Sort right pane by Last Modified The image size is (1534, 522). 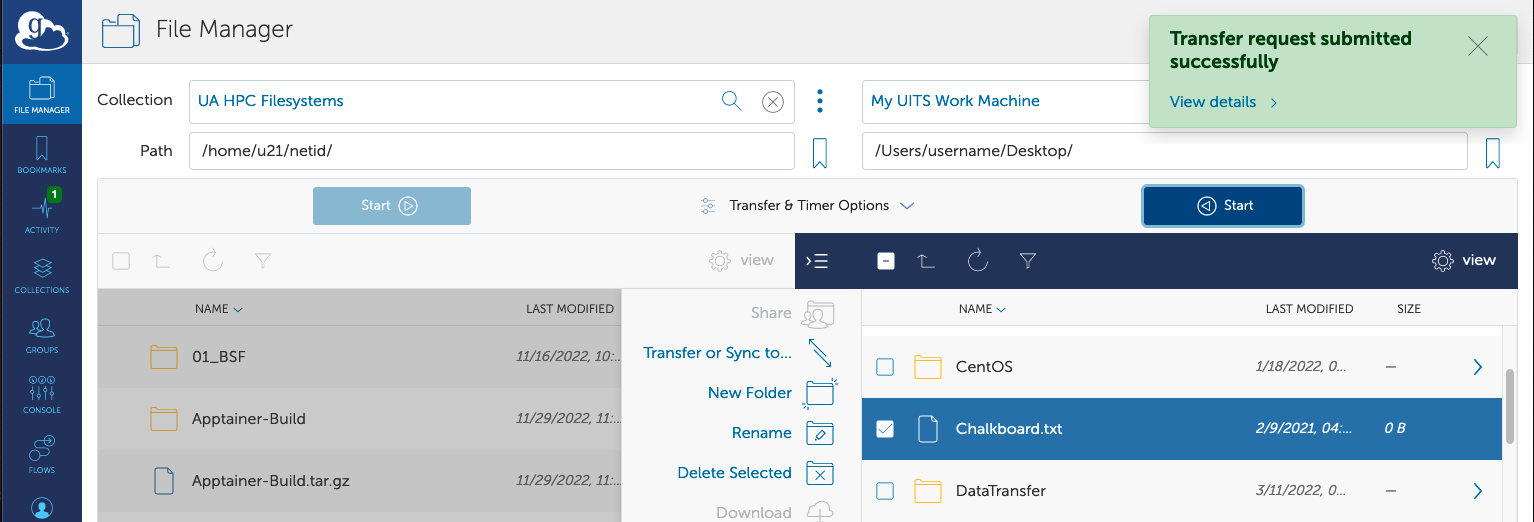(1309, 309)
